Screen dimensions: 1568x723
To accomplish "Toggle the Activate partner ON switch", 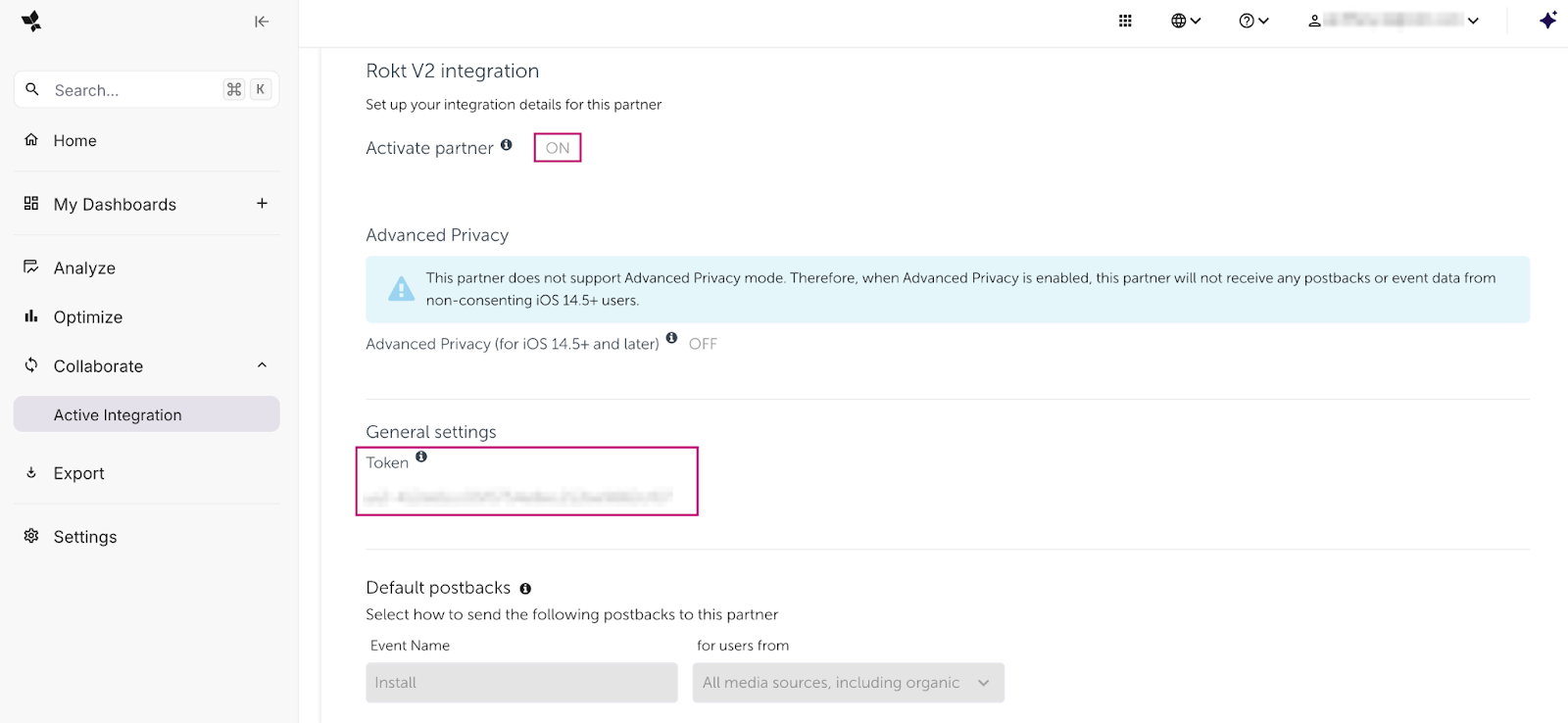I will pos(558,148).
